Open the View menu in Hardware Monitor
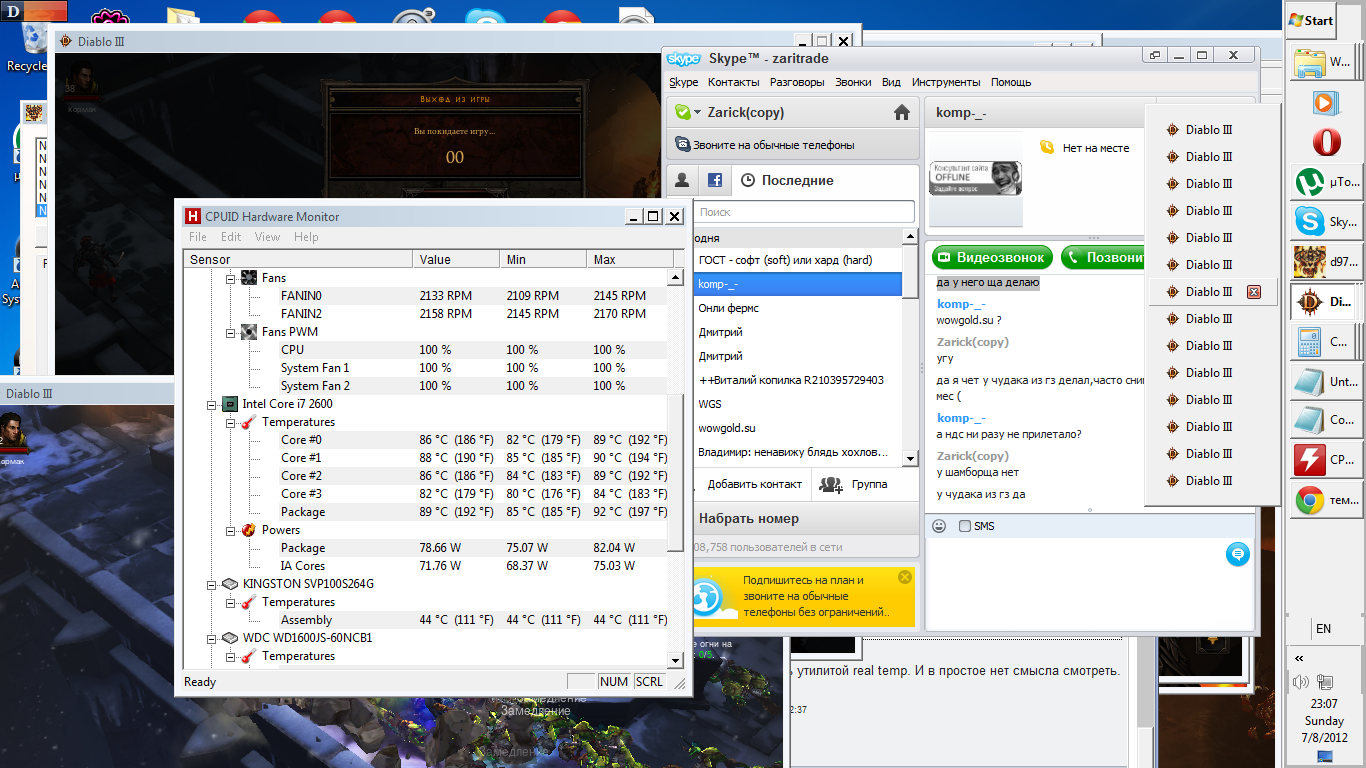 (x=267, y=237)
